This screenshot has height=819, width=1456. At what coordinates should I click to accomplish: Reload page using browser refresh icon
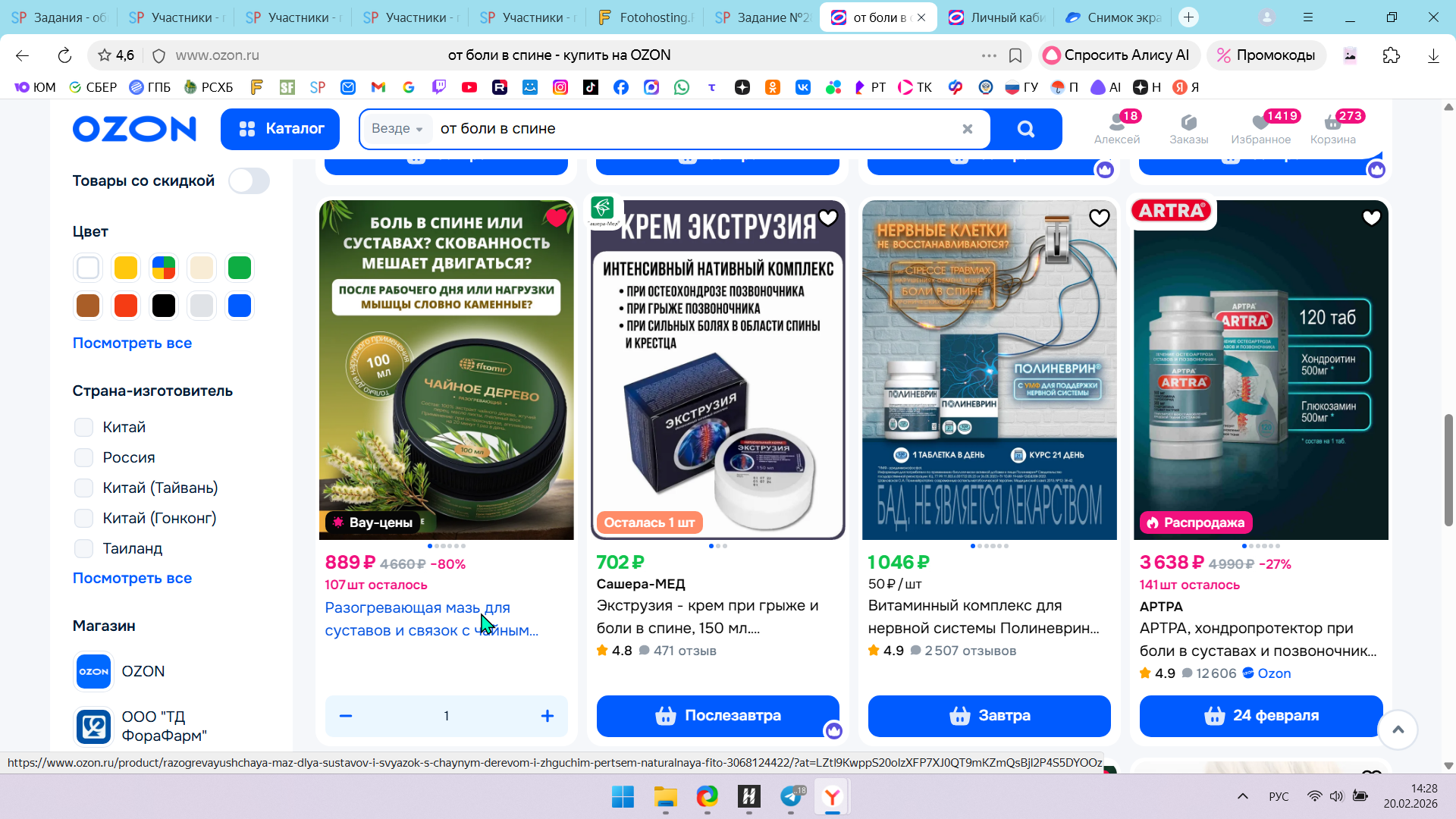pyautogui.click(x=64, y=55)
